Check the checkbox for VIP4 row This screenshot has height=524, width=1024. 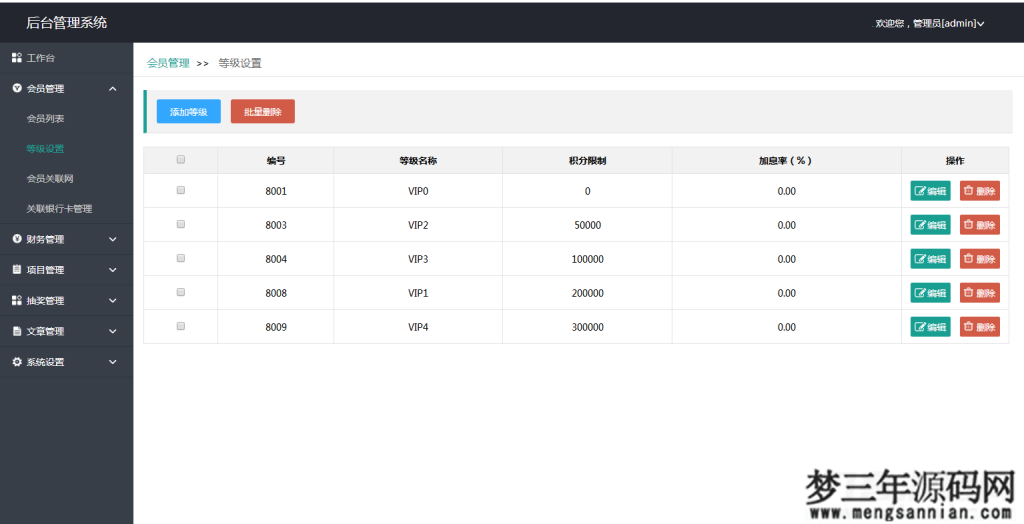click(x=181, y=326)
